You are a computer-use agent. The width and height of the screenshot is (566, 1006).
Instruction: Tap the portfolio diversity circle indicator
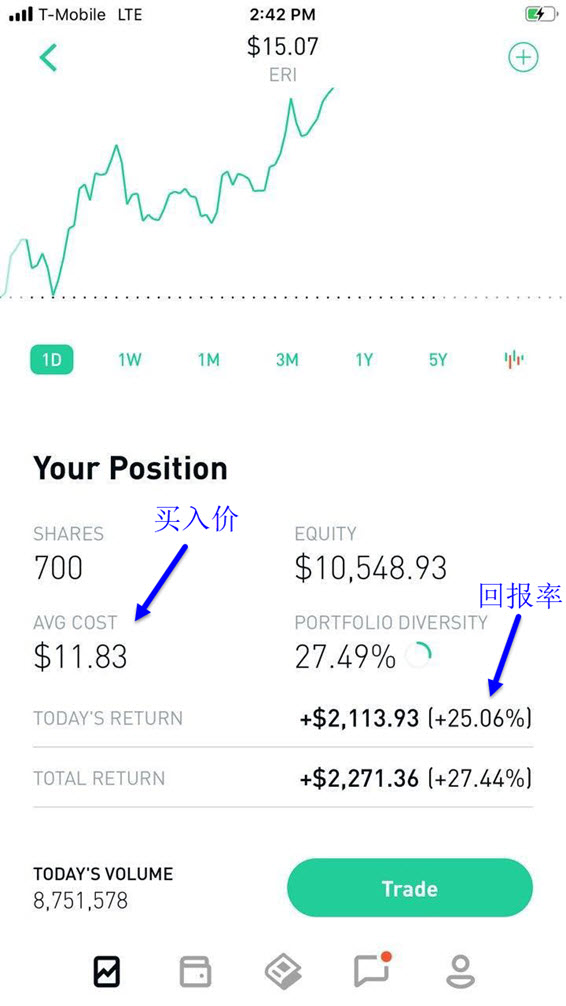(419, 656)
